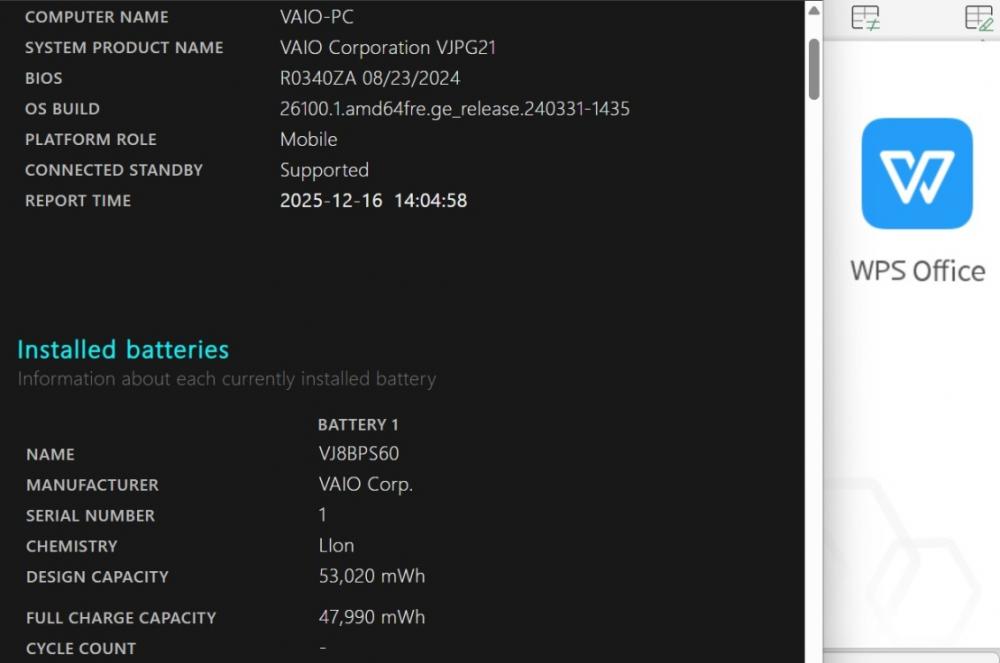Click the battery chemistry value LIon
The height and width of the screenshot is (663, 1000).
[336, 546]
